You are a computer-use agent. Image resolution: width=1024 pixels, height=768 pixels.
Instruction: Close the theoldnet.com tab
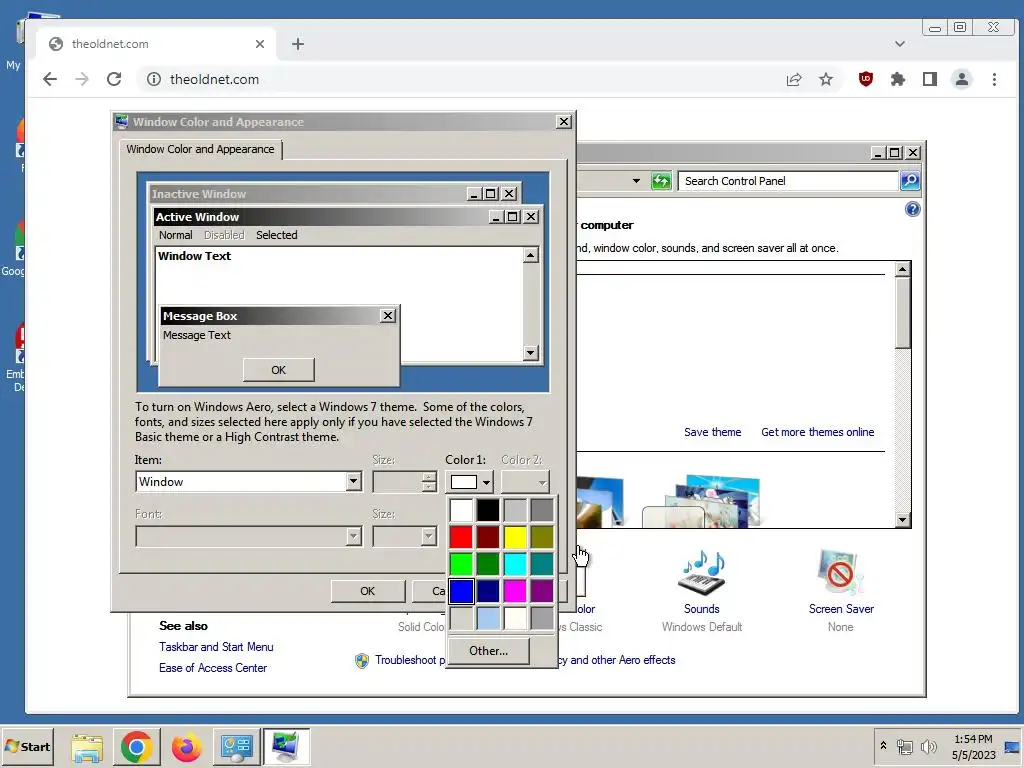click(260, 44)
